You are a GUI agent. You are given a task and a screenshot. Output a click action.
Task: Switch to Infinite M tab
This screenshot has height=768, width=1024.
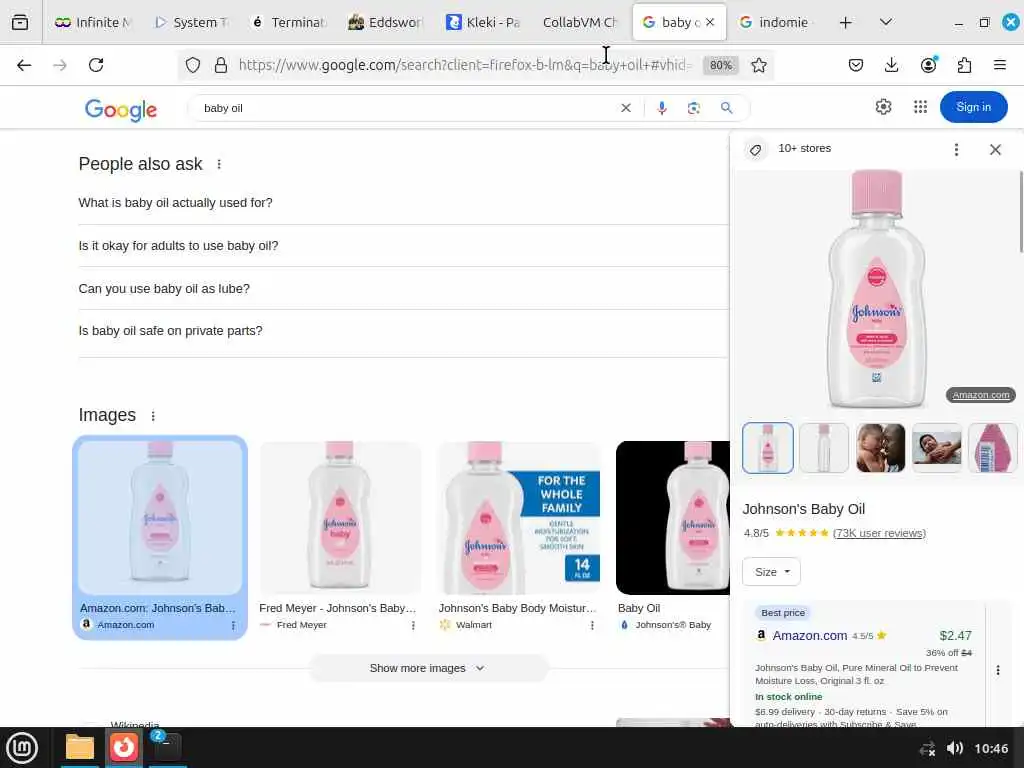tap(93, 22)
